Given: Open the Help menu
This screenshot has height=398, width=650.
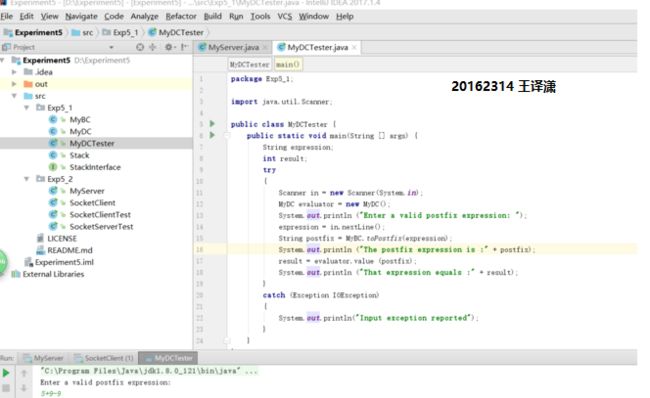Looking at the screenshot, I should pyautogui.click(x=344, y=17).
